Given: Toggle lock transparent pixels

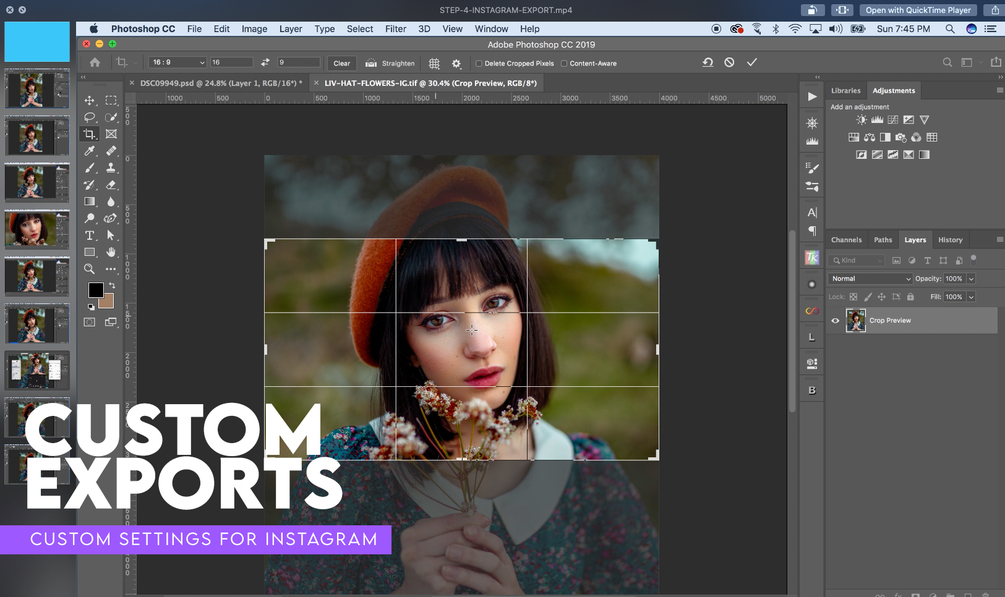Looking at the screenshot, I should pos(853,297).
